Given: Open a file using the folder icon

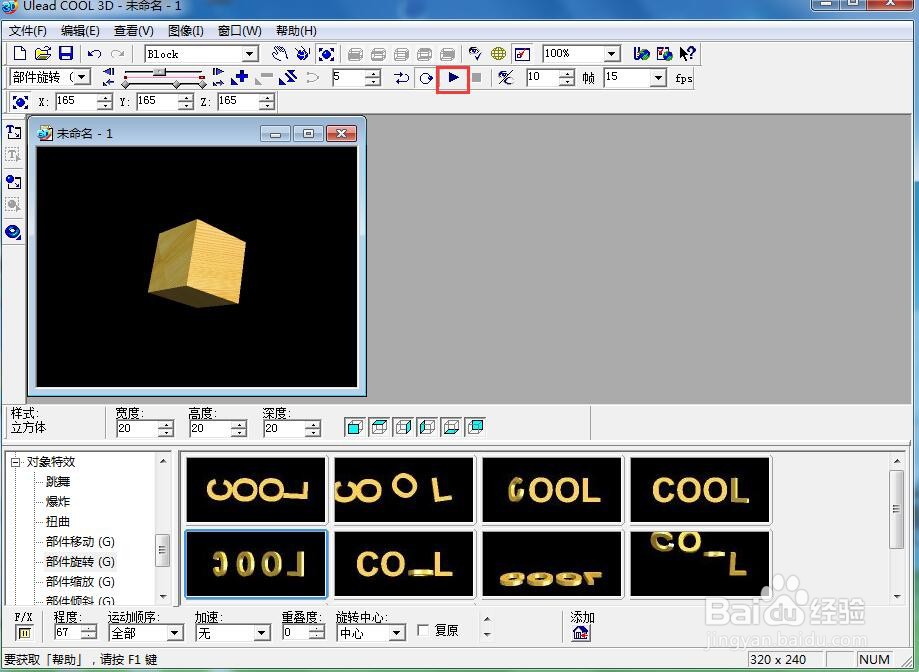Looking at the screenshot, I should (42, 54).
